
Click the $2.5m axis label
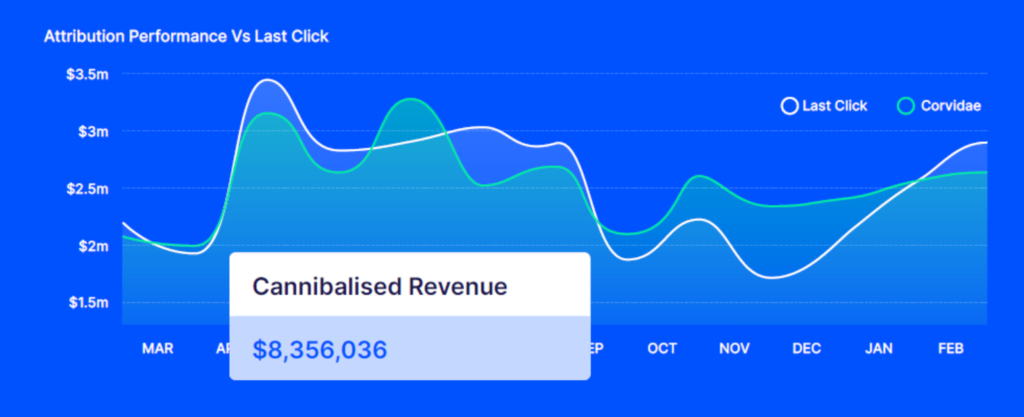pos(87,189)
